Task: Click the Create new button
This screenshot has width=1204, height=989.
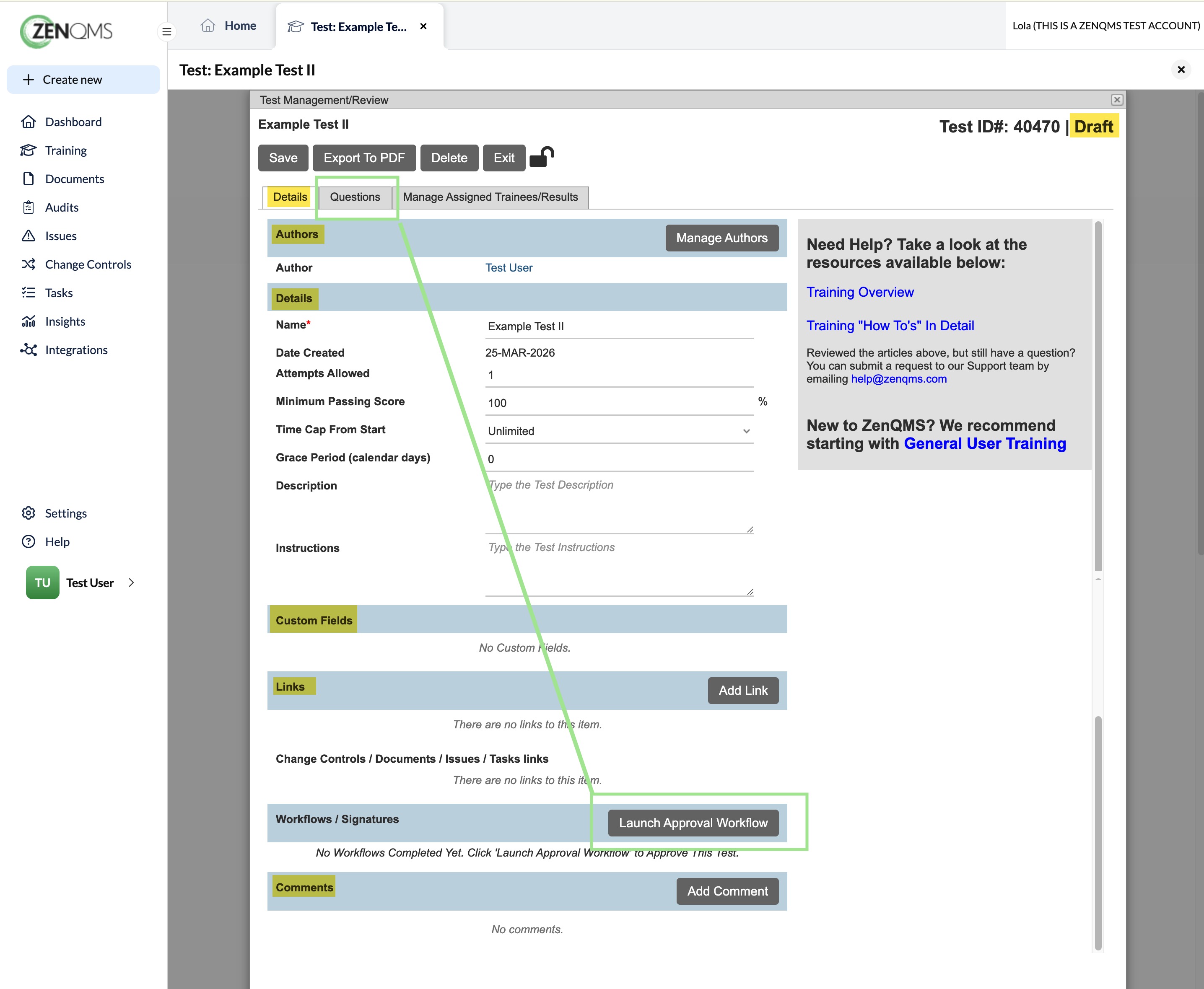Action: click(83, 79)
